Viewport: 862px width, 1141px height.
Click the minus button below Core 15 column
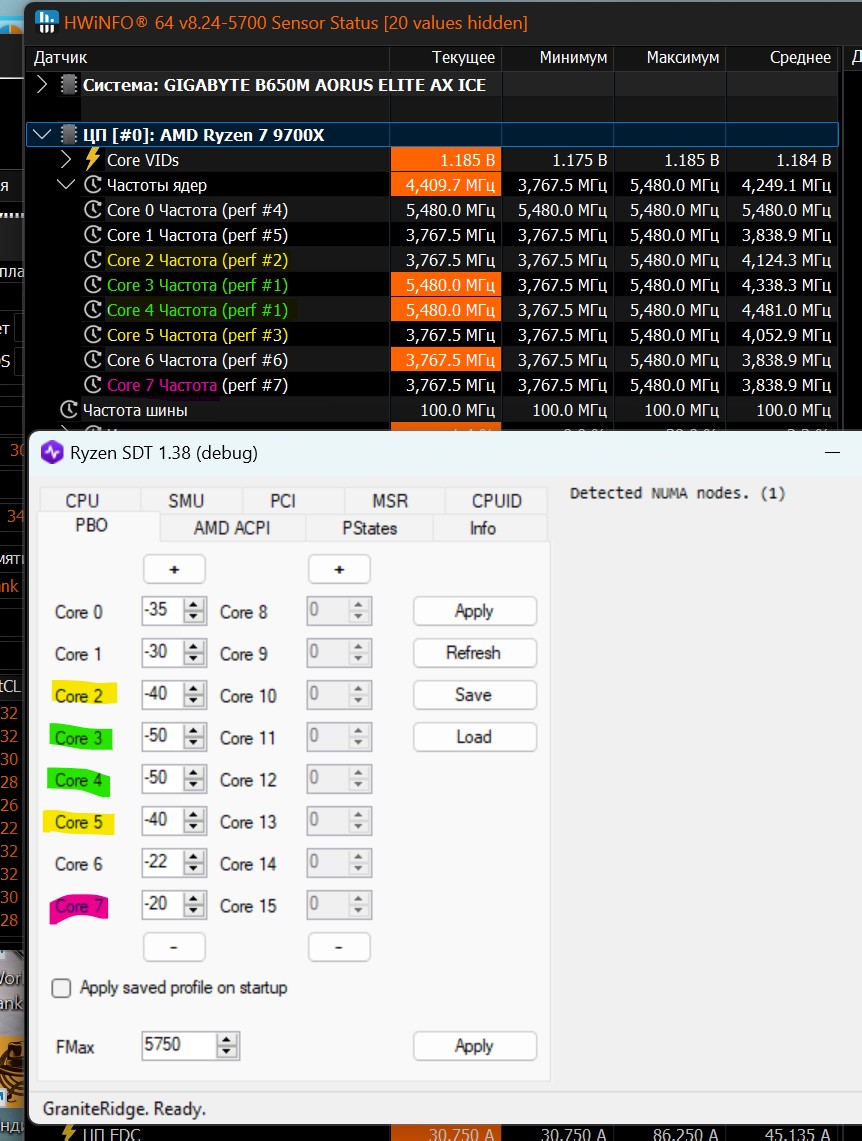pyautogui.click(x=339, y=947)
